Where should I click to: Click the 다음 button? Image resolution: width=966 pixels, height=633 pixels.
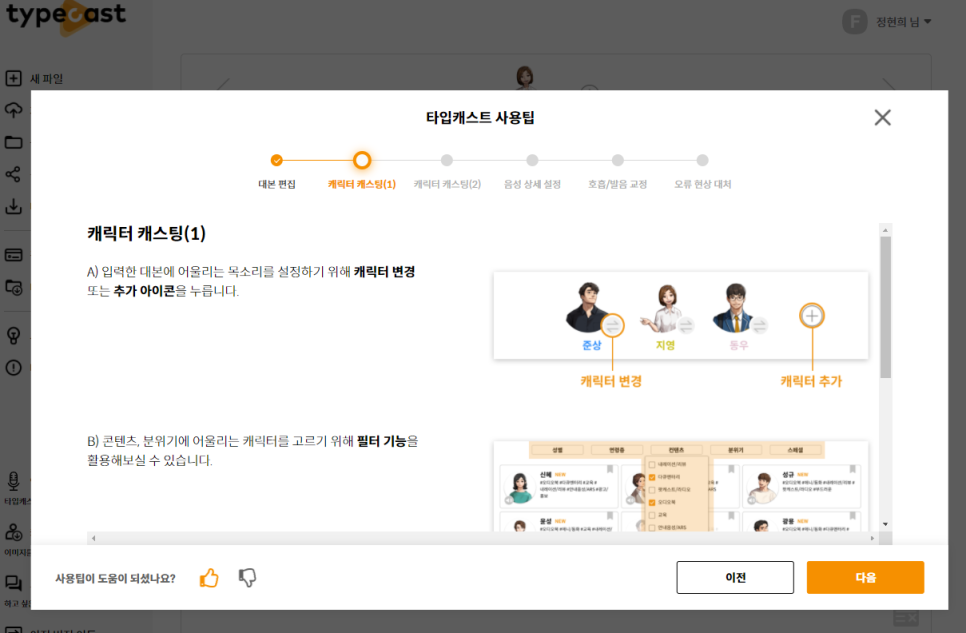point(865,578)
